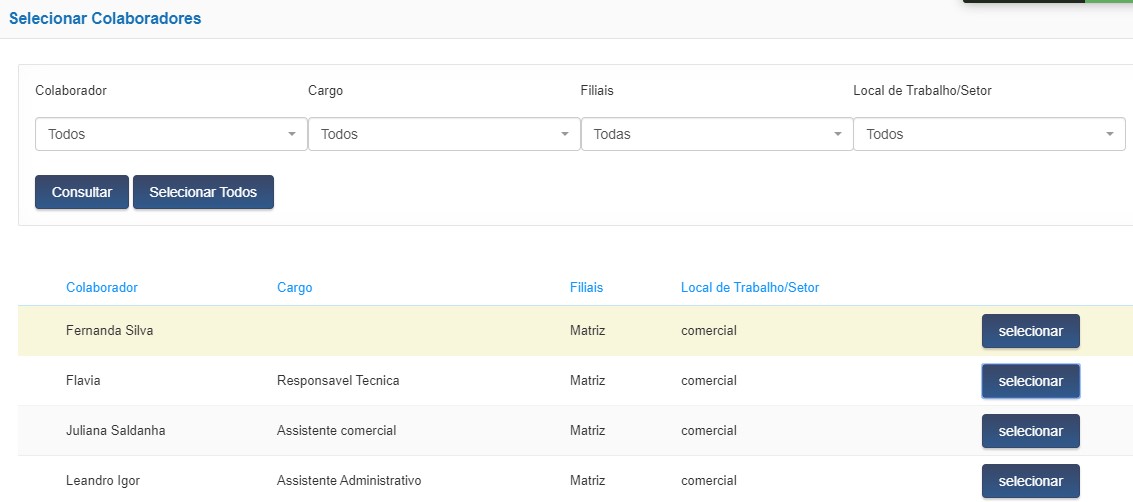Viewport: 1133px width, 502px height.
Task: Sort by Colaborador column header
Action: tap(102, 288)
